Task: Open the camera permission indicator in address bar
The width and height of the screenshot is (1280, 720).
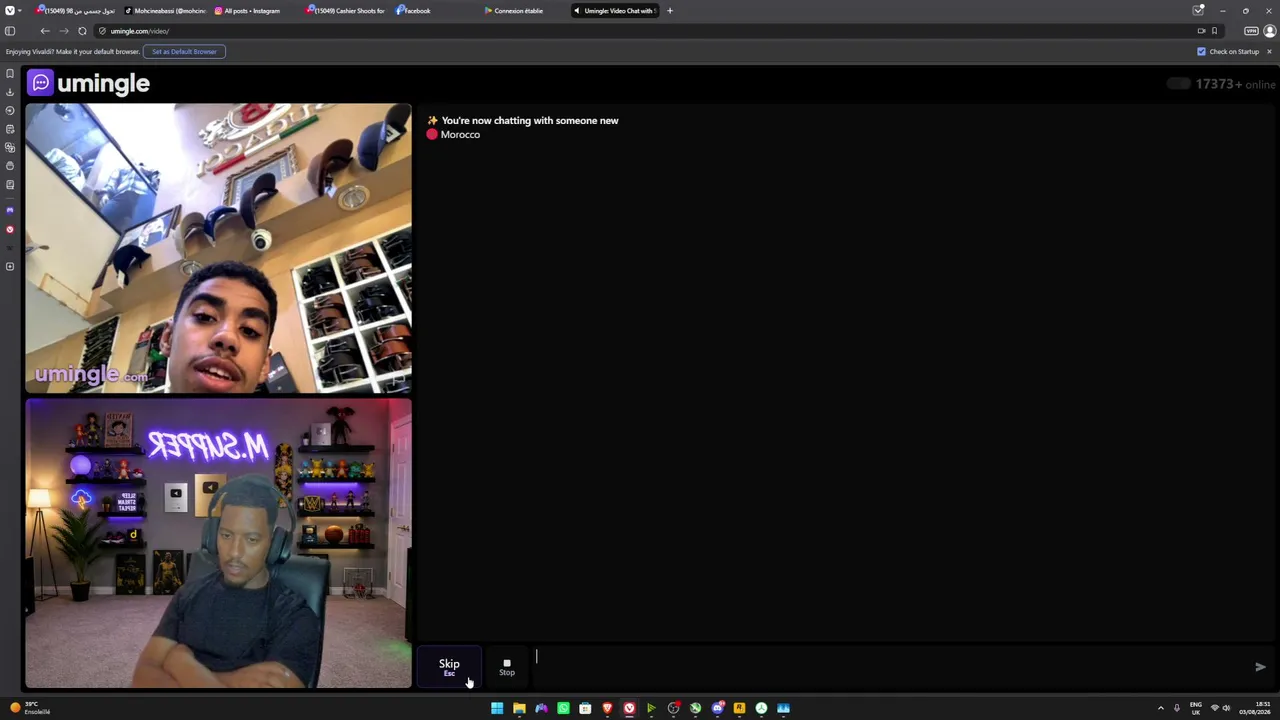Action: pos(1201,31)
